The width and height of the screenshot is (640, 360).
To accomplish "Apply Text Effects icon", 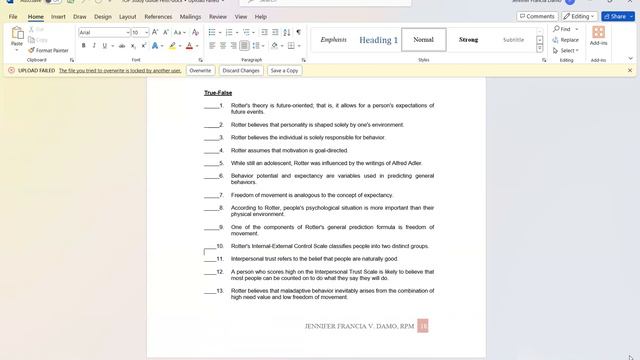I will tap(155, 46).
